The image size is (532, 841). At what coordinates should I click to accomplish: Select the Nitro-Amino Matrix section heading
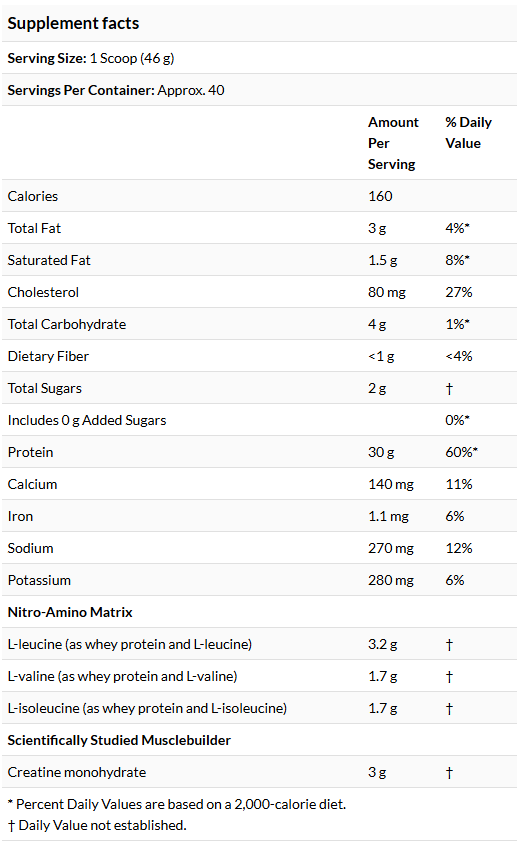[70, 612]
